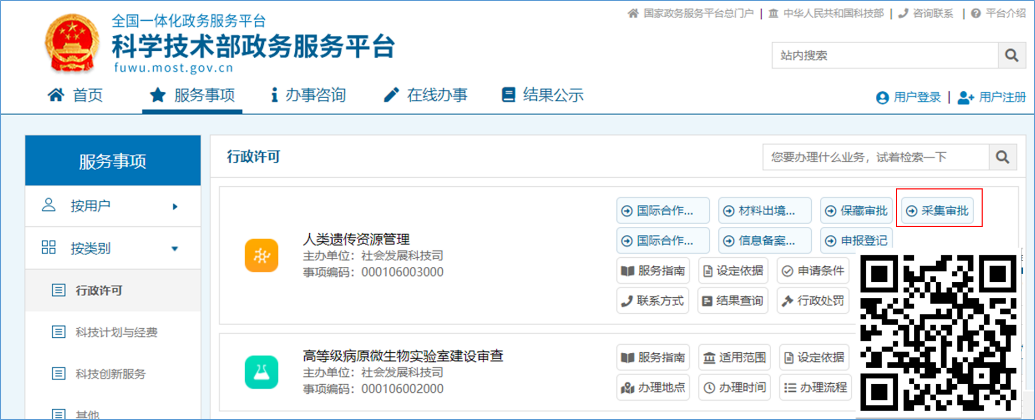Viewport: 1035px width, 420px height.
Task: Open 用户注册 with the add-user icon
Action: (991, 98)
